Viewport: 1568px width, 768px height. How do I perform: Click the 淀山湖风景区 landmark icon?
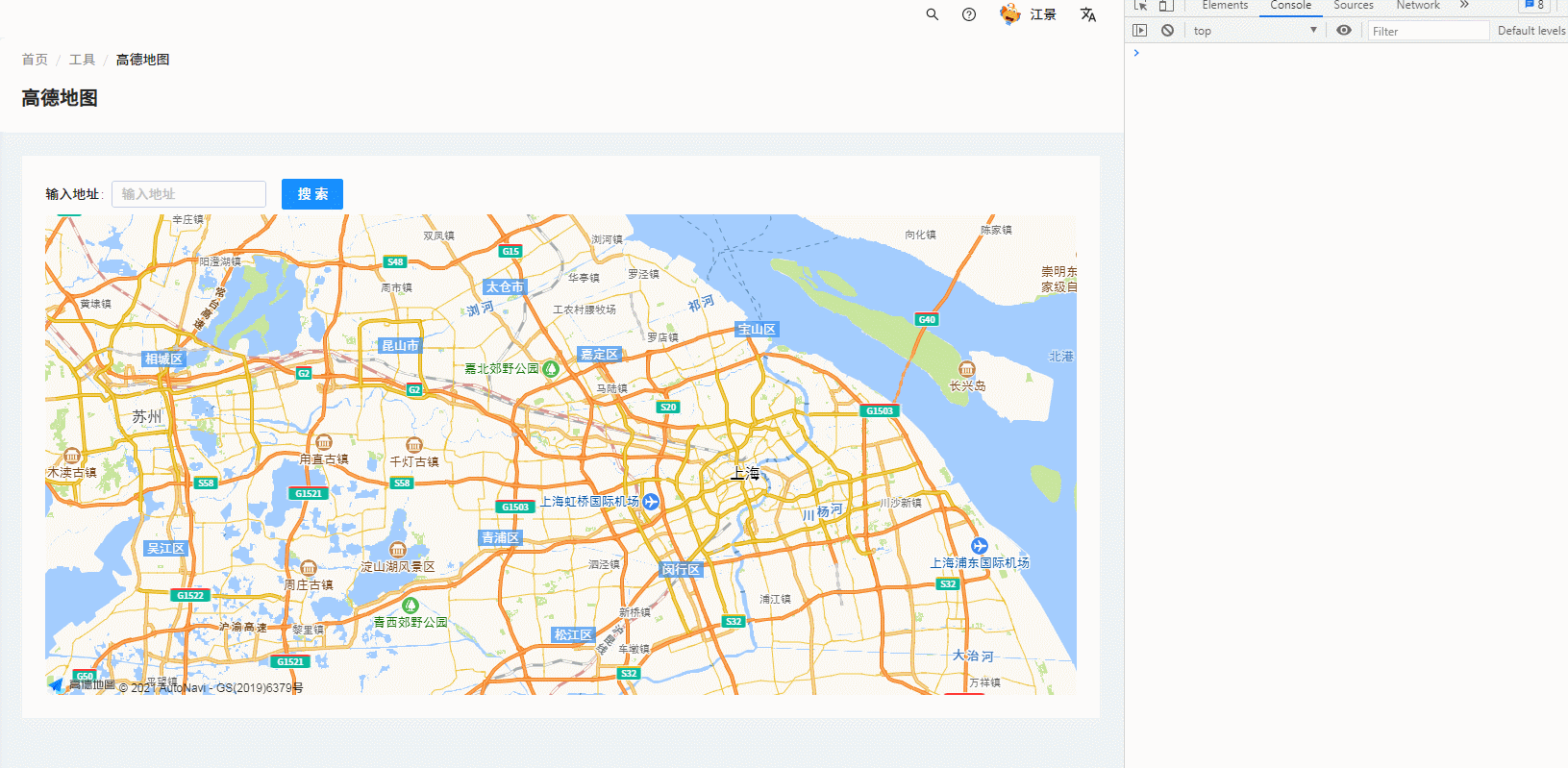[397, 550]
